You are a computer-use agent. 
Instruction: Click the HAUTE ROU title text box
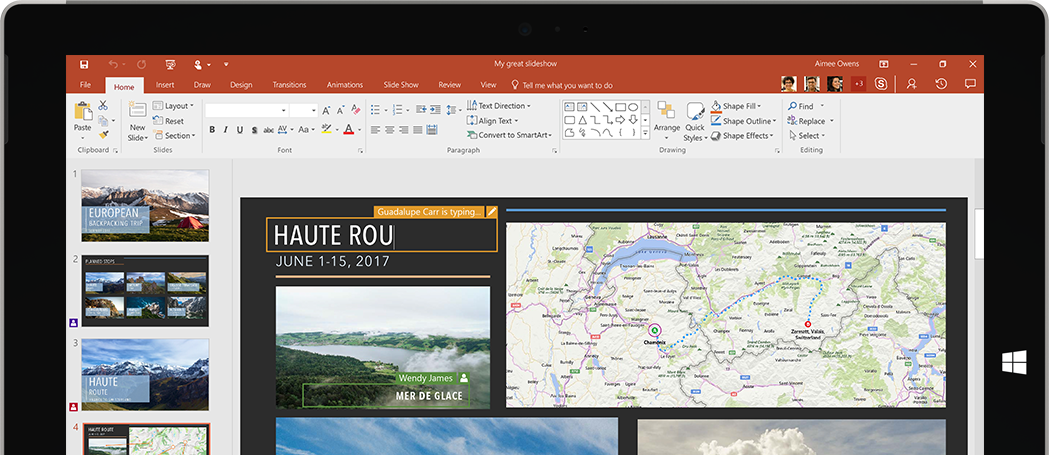point(382,236)
